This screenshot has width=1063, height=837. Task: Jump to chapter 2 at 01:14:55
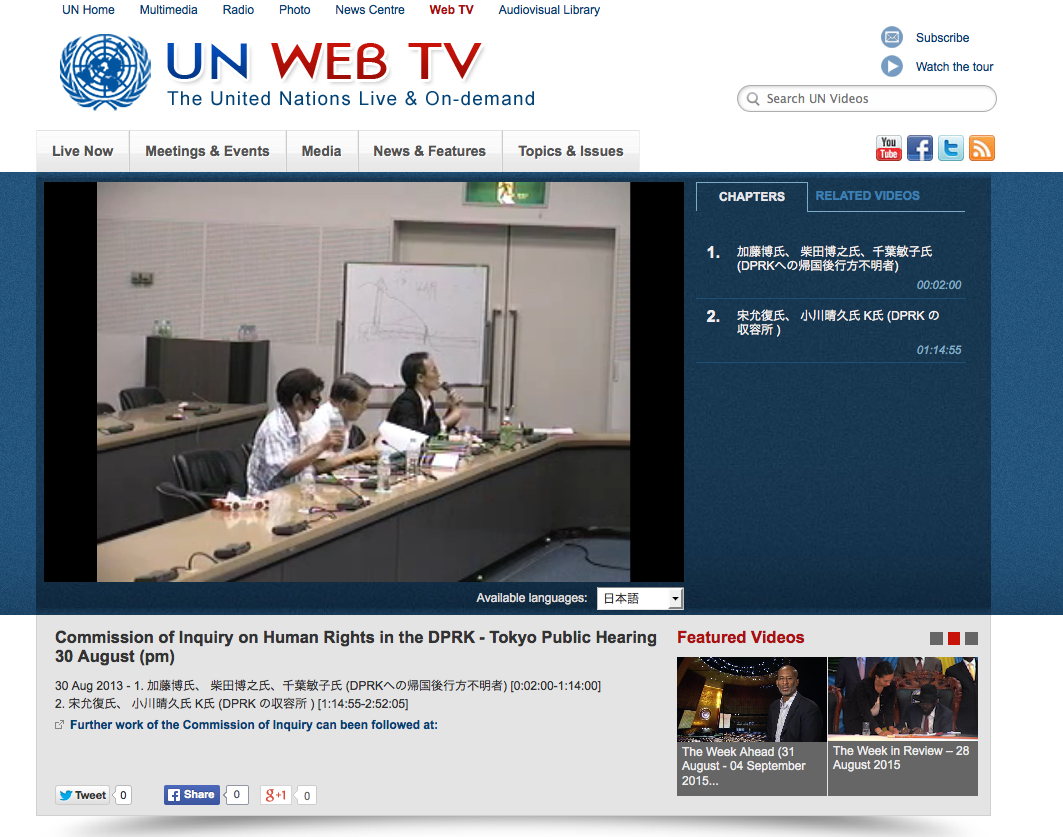pyautogui.click(x=831, y=331)
